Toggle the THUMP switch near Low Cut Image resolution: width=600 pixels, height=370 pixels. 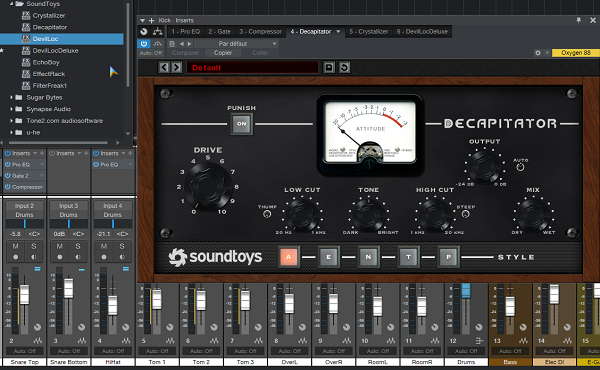(267, 214)
